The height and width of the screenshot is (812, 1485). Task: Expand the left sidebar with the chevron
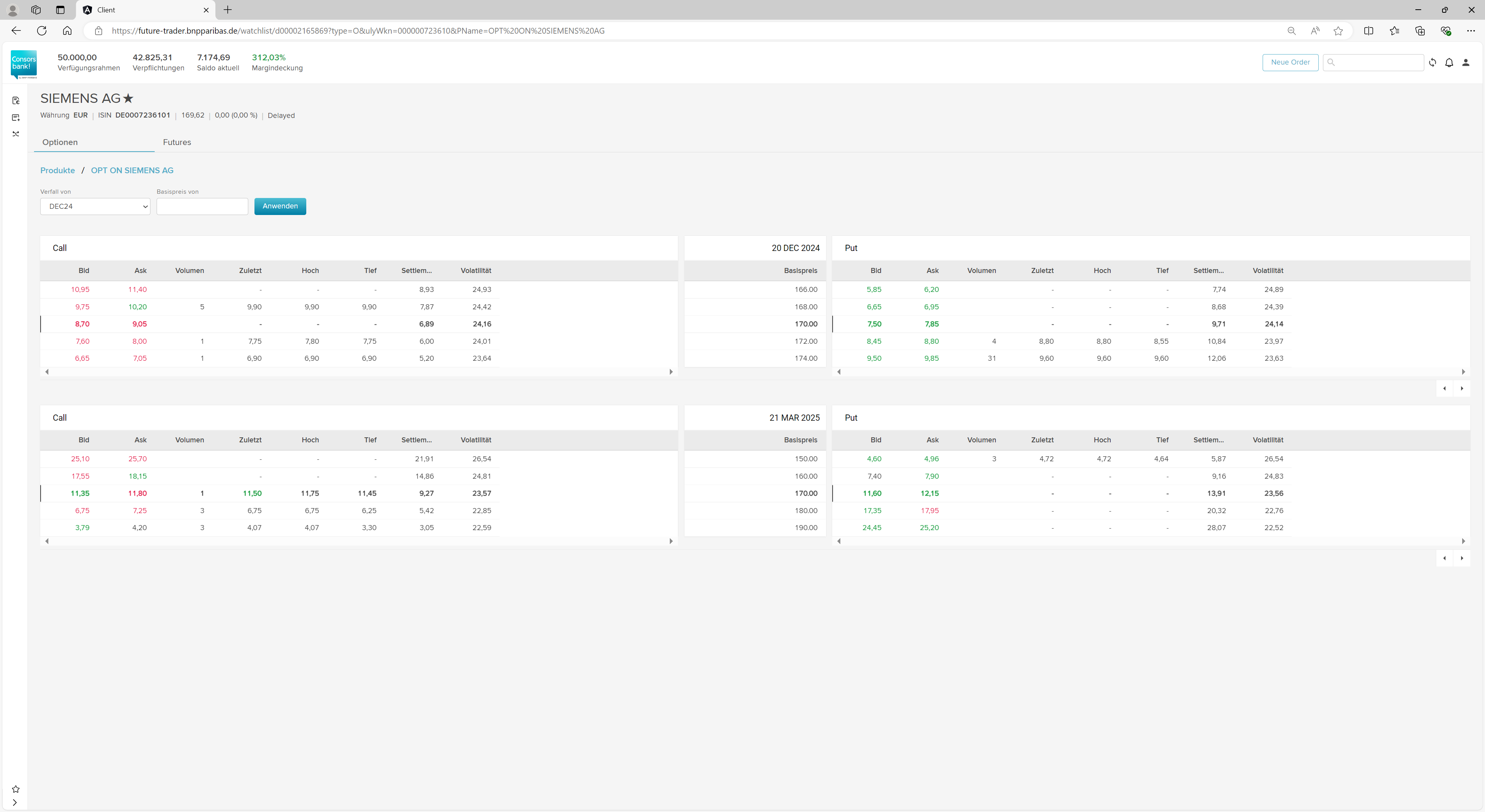click(x=15, y=802)
